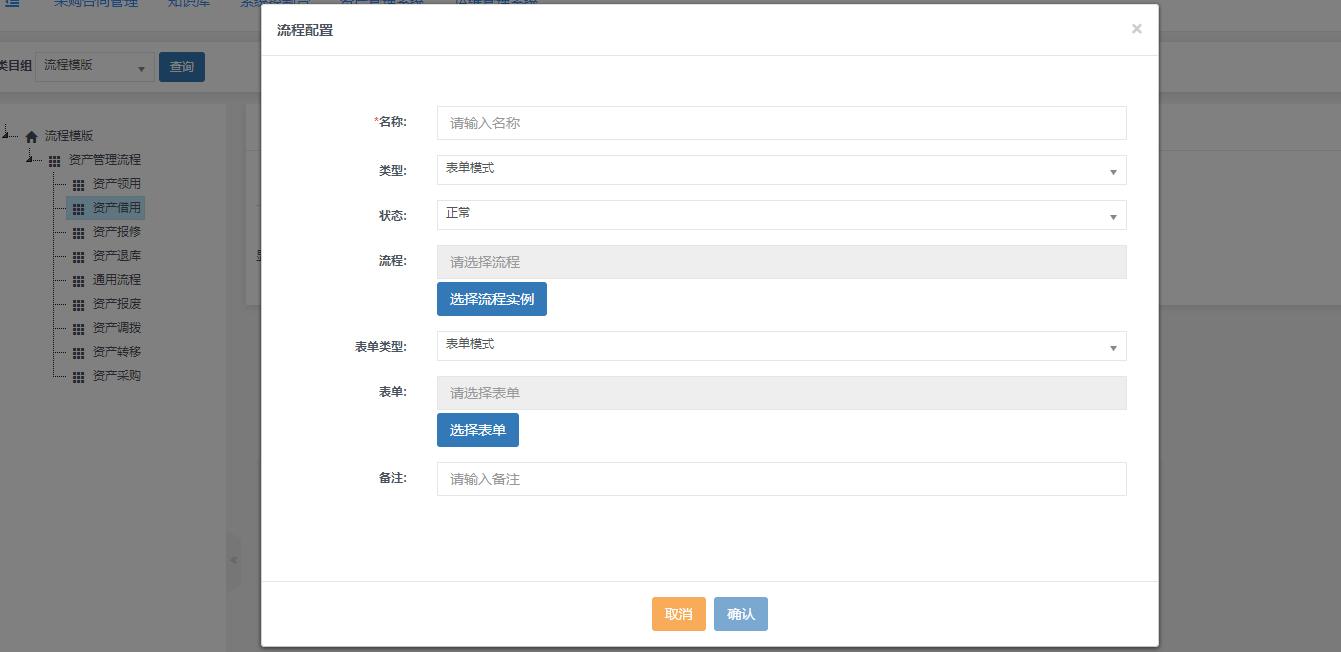Click the grid icon beside 资产退库
This screenshot has height=652, width=1341.
78,257
